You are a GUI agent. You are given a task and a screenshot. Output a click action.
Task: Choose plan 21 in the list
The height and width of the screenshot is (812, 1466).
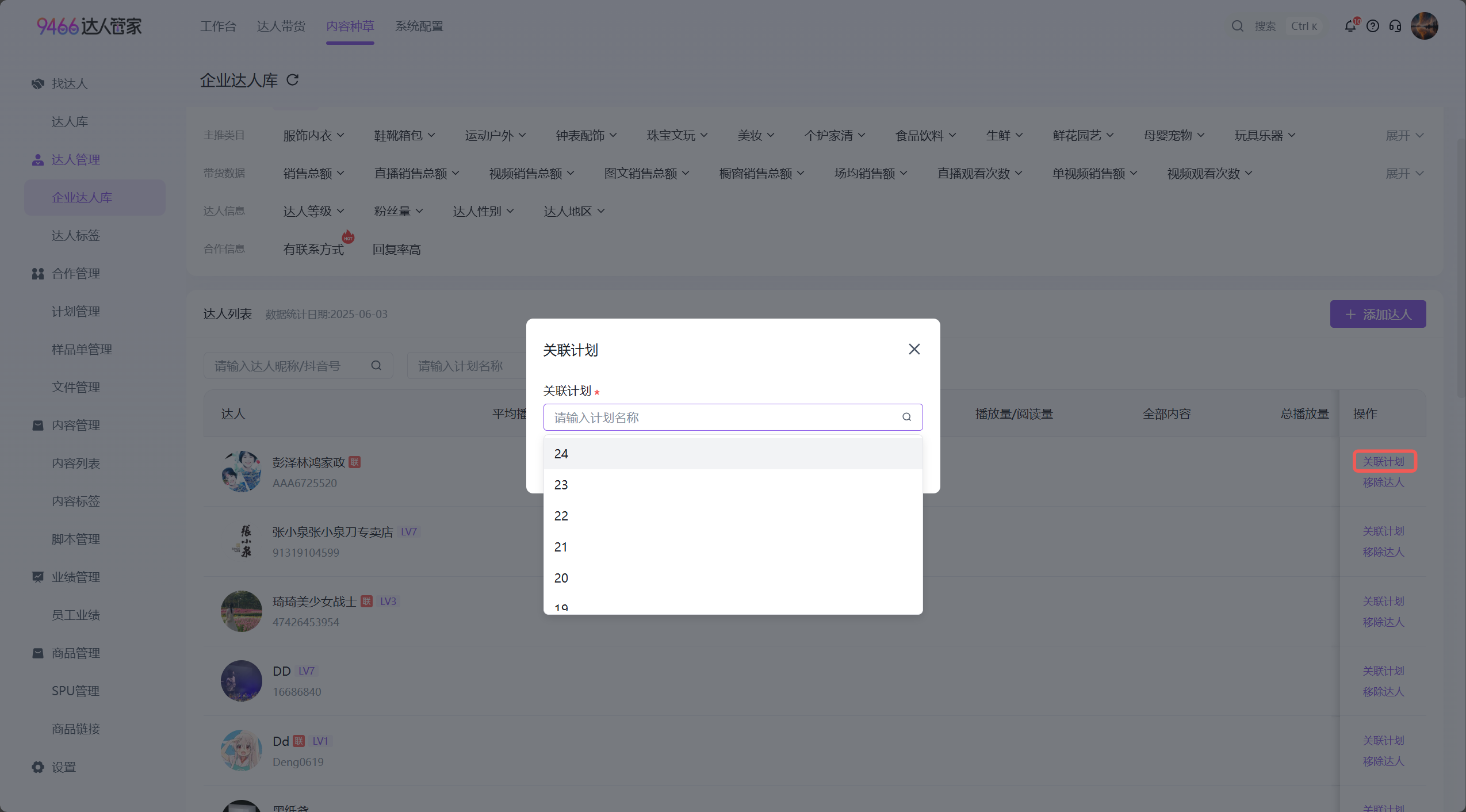pos(733,547)
